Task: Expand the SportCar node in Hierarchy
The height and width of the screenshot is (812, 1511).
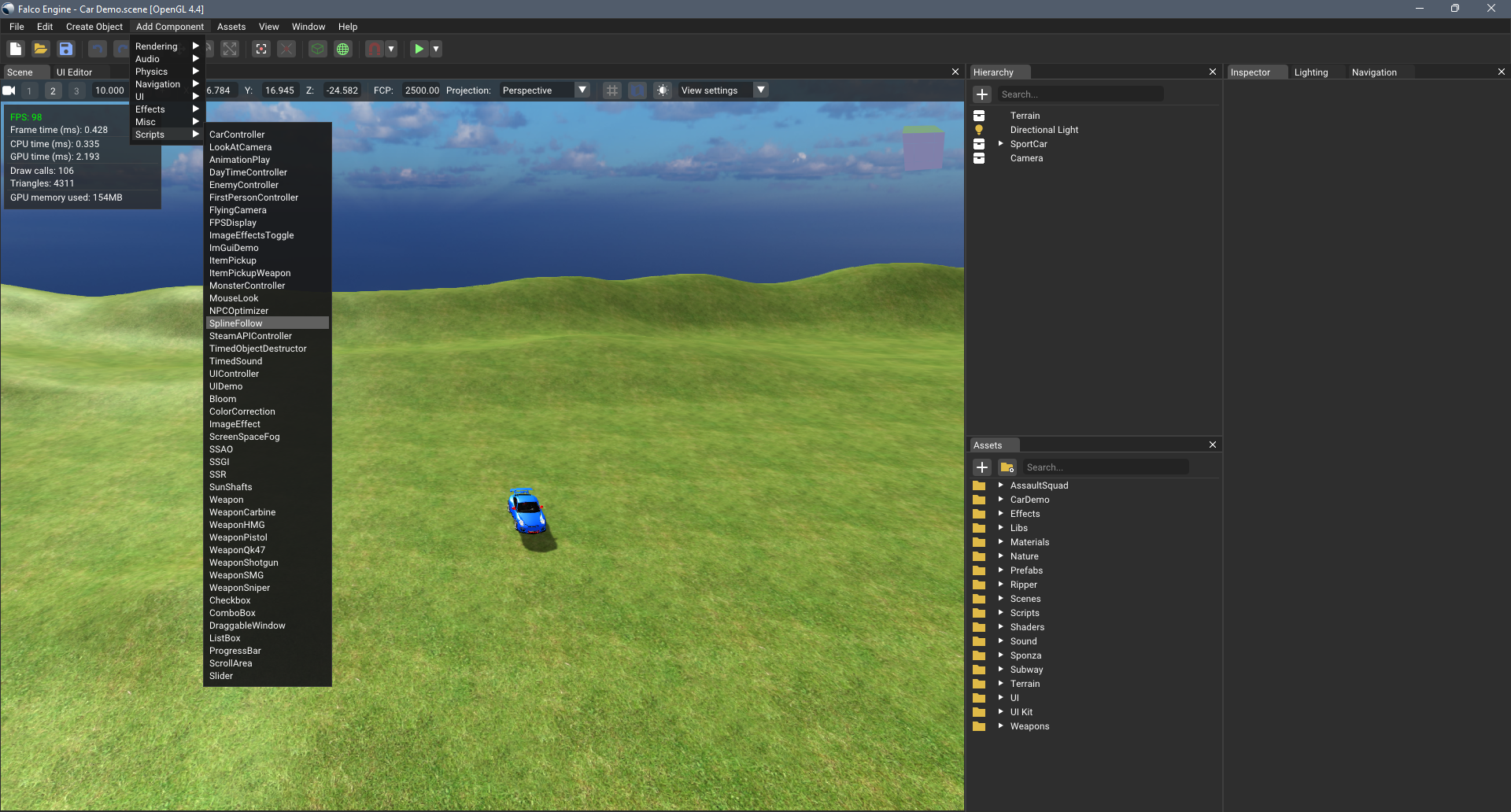Action: [1000, 144]
